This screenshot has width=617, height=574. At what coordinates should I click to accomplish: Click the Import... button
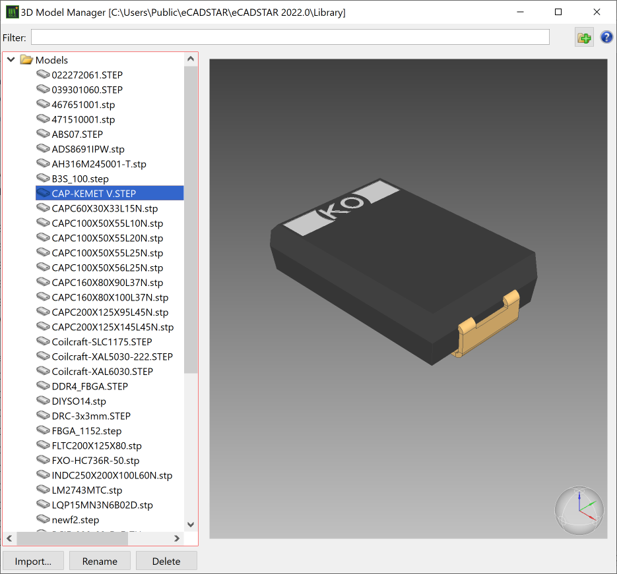(x=33, y=561)
